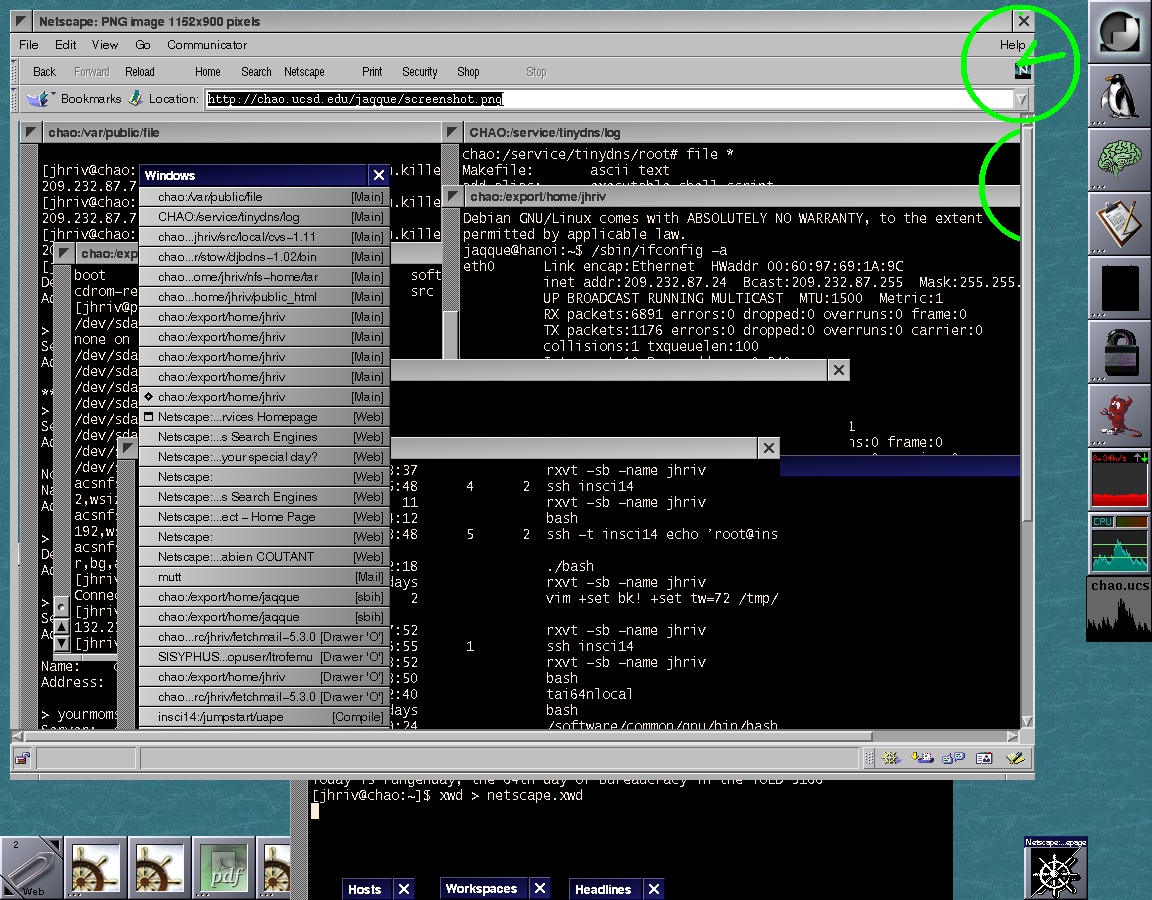This screenshot has height=900, width=1152.
Task: Click the security padlock icon in status bar
Action: click(x=23, y=758)
